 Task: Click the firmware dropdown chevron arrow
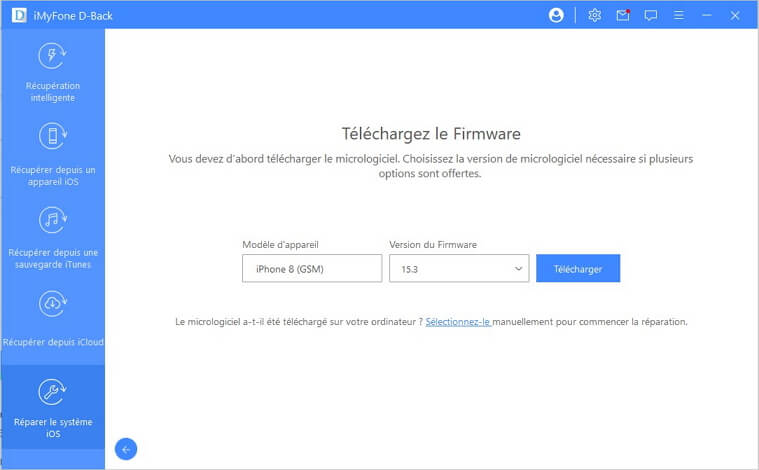tap(518, 269)
